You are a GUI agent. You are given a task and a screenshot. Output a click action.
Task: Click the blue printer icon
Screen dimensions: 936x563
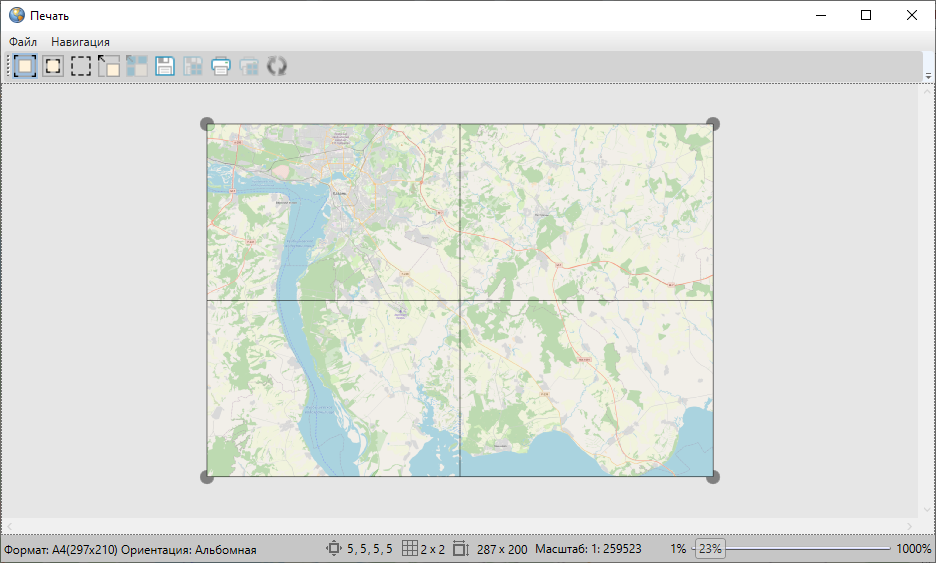[x=221, y=67]
